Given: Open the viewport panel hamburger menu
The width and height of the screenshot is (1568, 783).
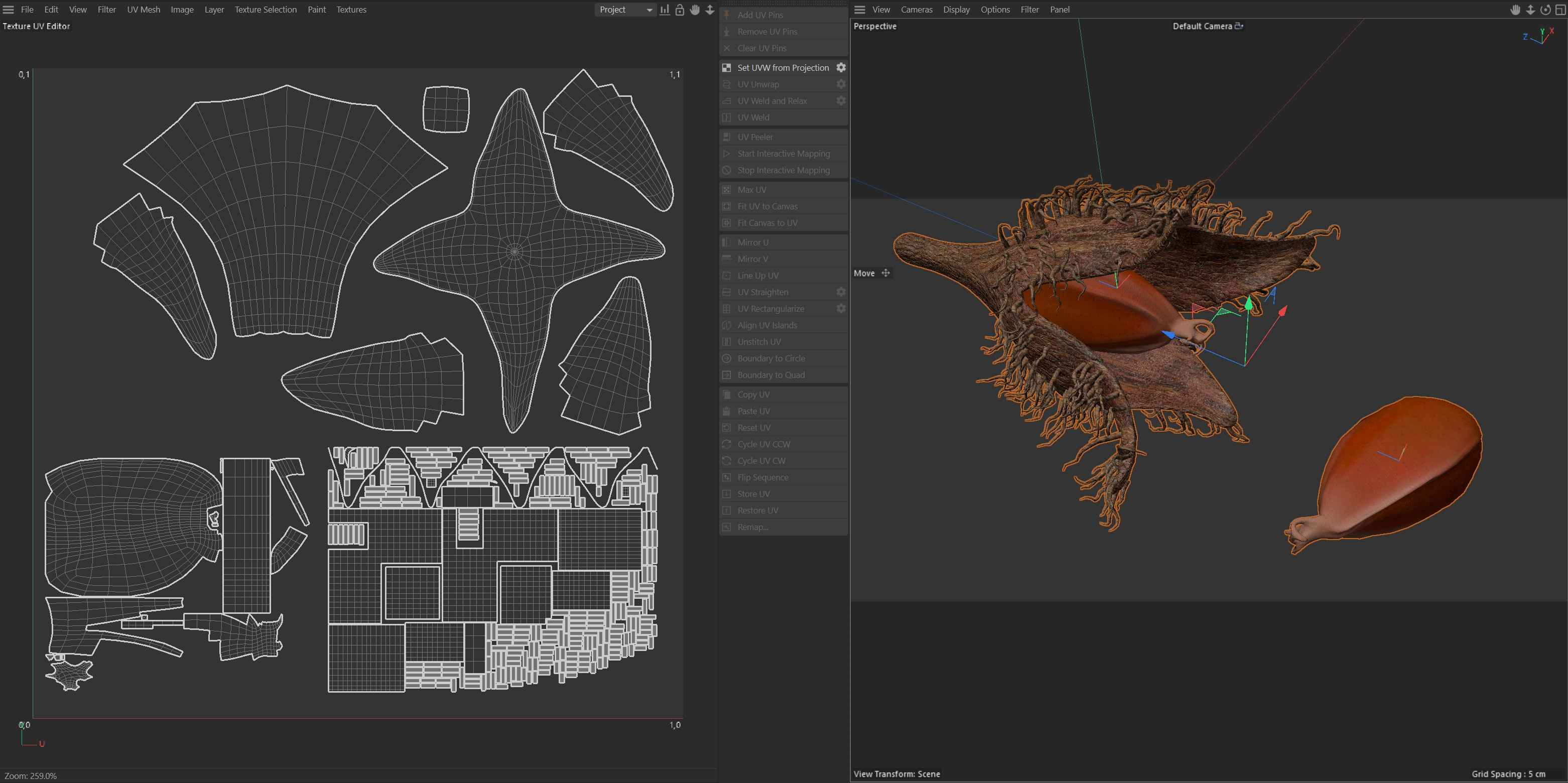Looking at the screenshot, I should click(859, 10).
